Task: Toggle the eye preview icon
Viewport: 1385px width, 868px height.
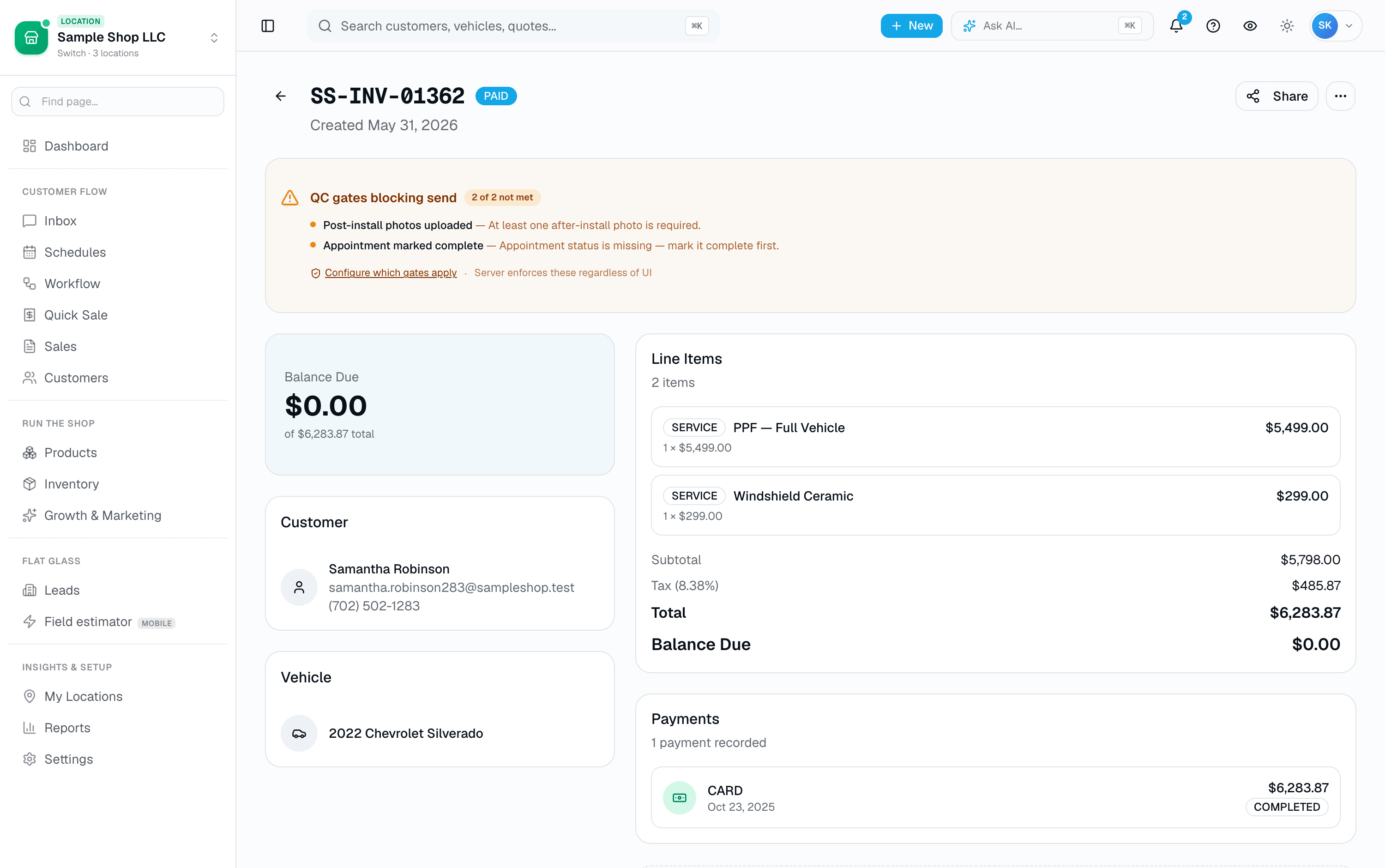Action: coord(1250,26)
